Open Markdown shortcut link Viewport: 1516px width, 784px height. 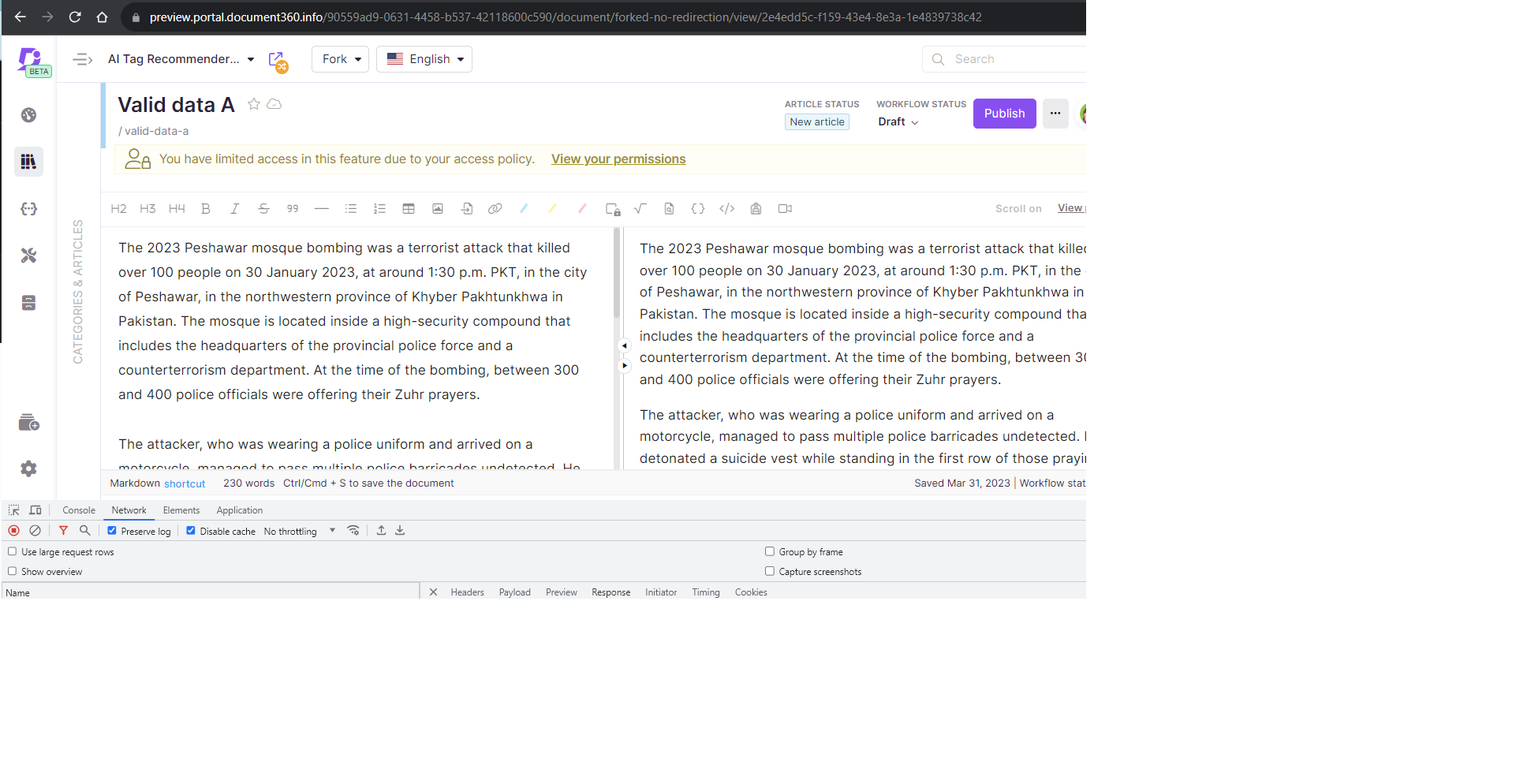coord(185,483)
